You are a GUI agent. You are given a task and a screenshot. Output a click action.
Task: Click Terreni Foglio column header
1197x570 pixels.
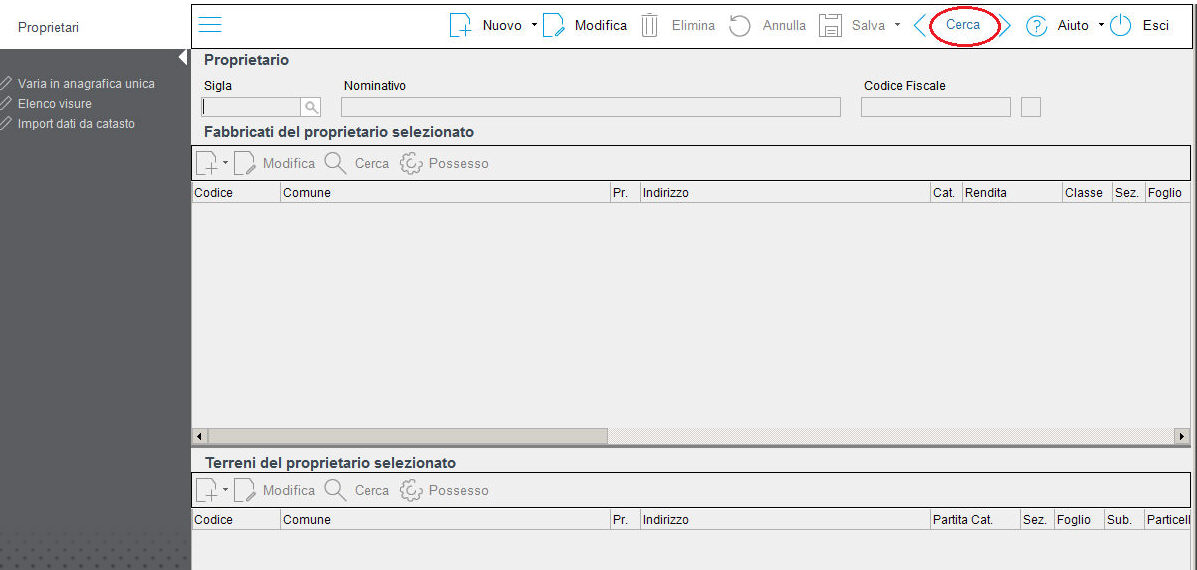[x=1079, y=520]
